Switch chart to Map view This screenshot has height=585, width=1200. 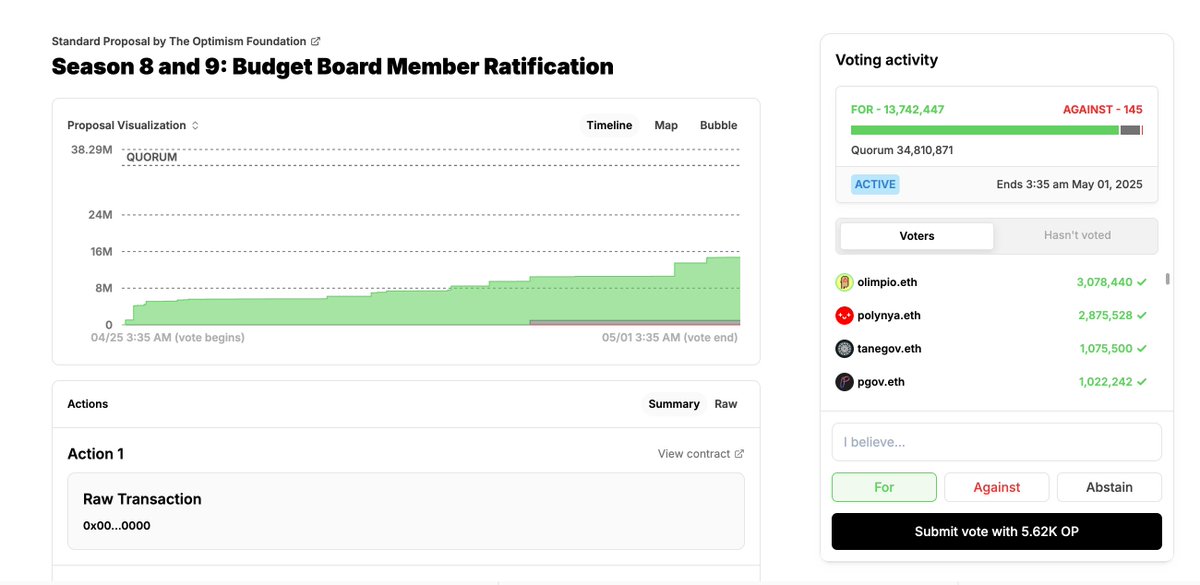tap(666, 125)
